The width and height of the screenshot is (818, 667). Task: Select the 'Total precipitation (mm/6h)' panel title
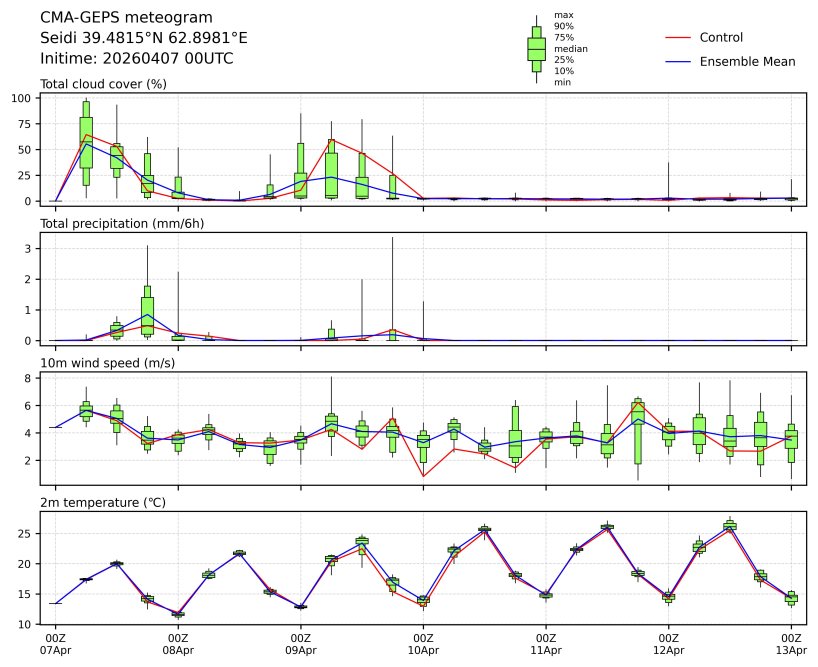[122, 223]
